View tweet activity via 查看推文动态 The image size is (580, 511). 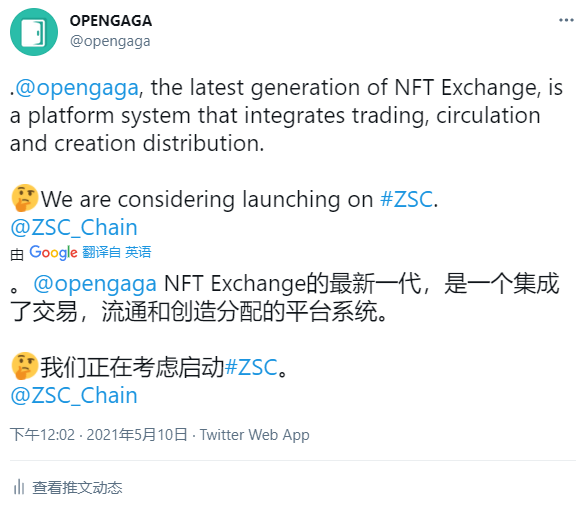coord(77,487)
